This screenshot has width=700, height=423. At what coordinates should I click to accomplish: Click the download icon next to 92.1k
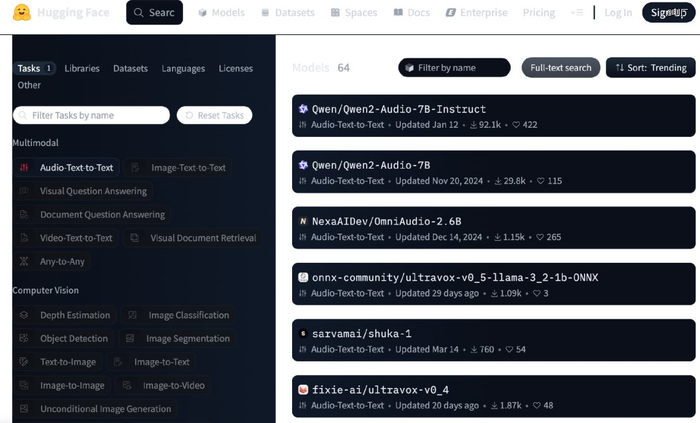473,125
